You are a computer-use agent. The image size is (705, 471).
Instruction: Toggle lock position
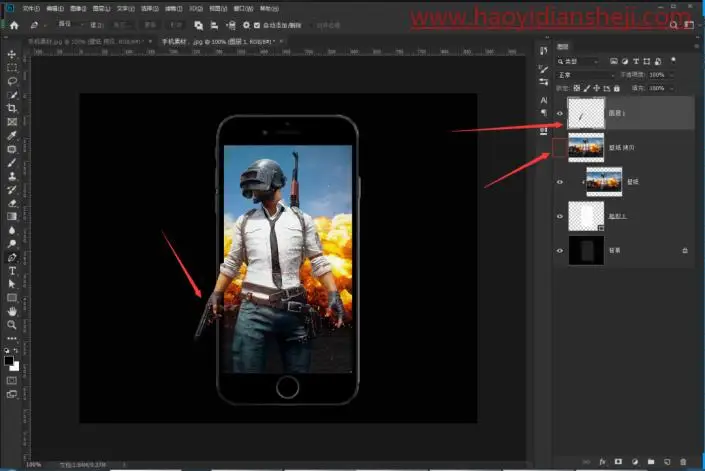597,88
